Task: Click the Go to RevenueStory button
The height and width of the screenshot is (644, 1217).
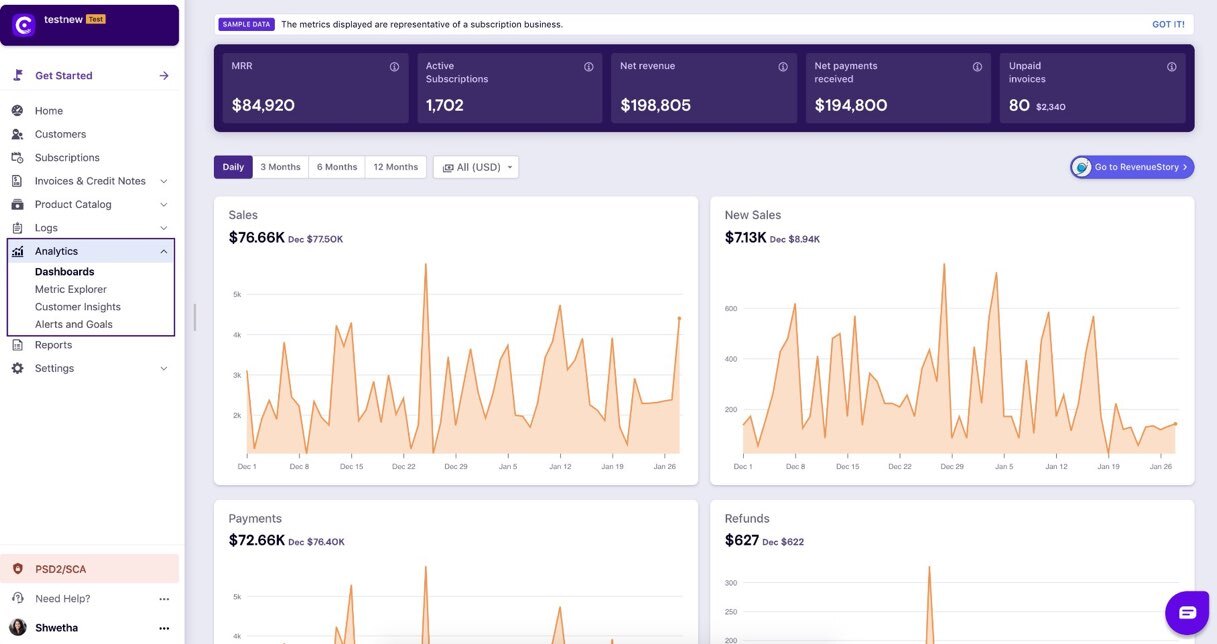Action: (x=1132, y=167)
